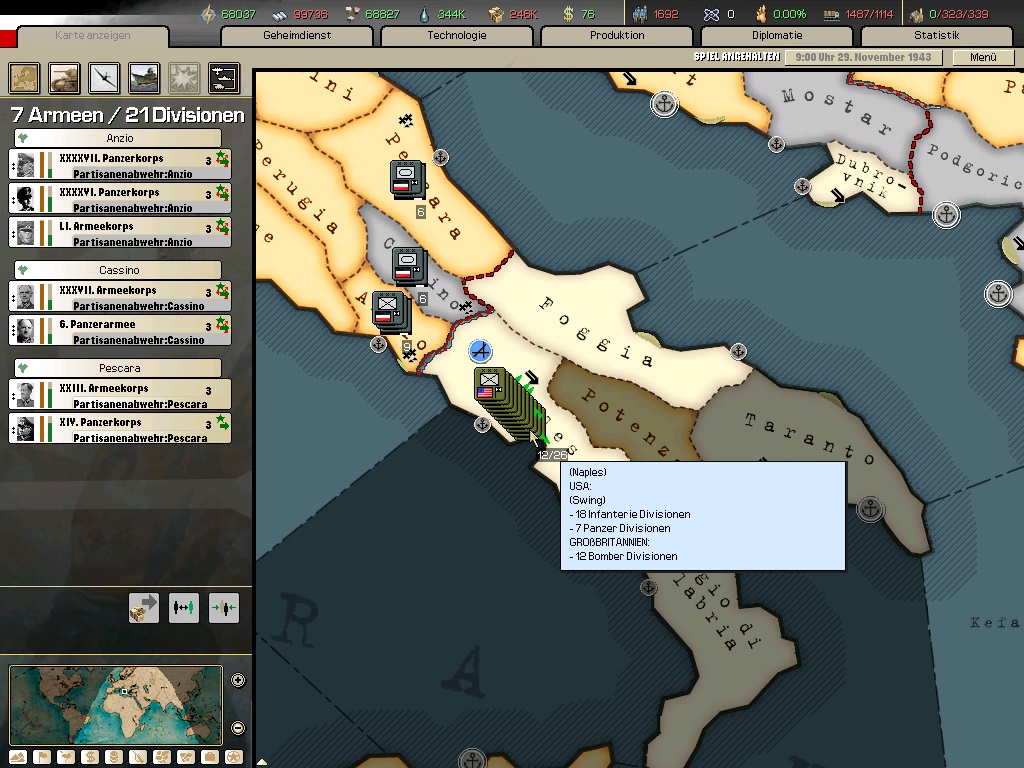Click the date 29. November 1943 display
The height and width of the screenshot is (768, 1024).
[863, 57]
